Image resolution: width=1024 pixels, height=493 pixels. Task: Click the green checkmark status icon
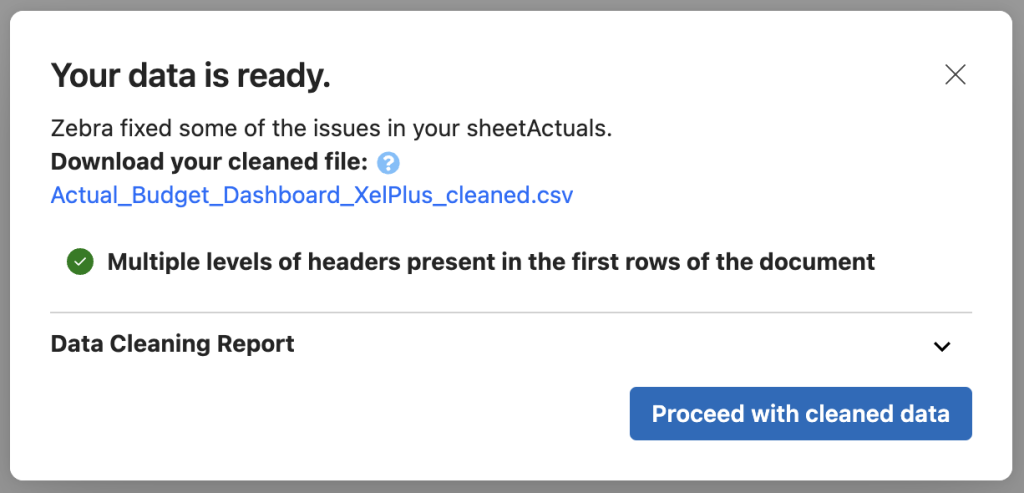coord(80,262)
